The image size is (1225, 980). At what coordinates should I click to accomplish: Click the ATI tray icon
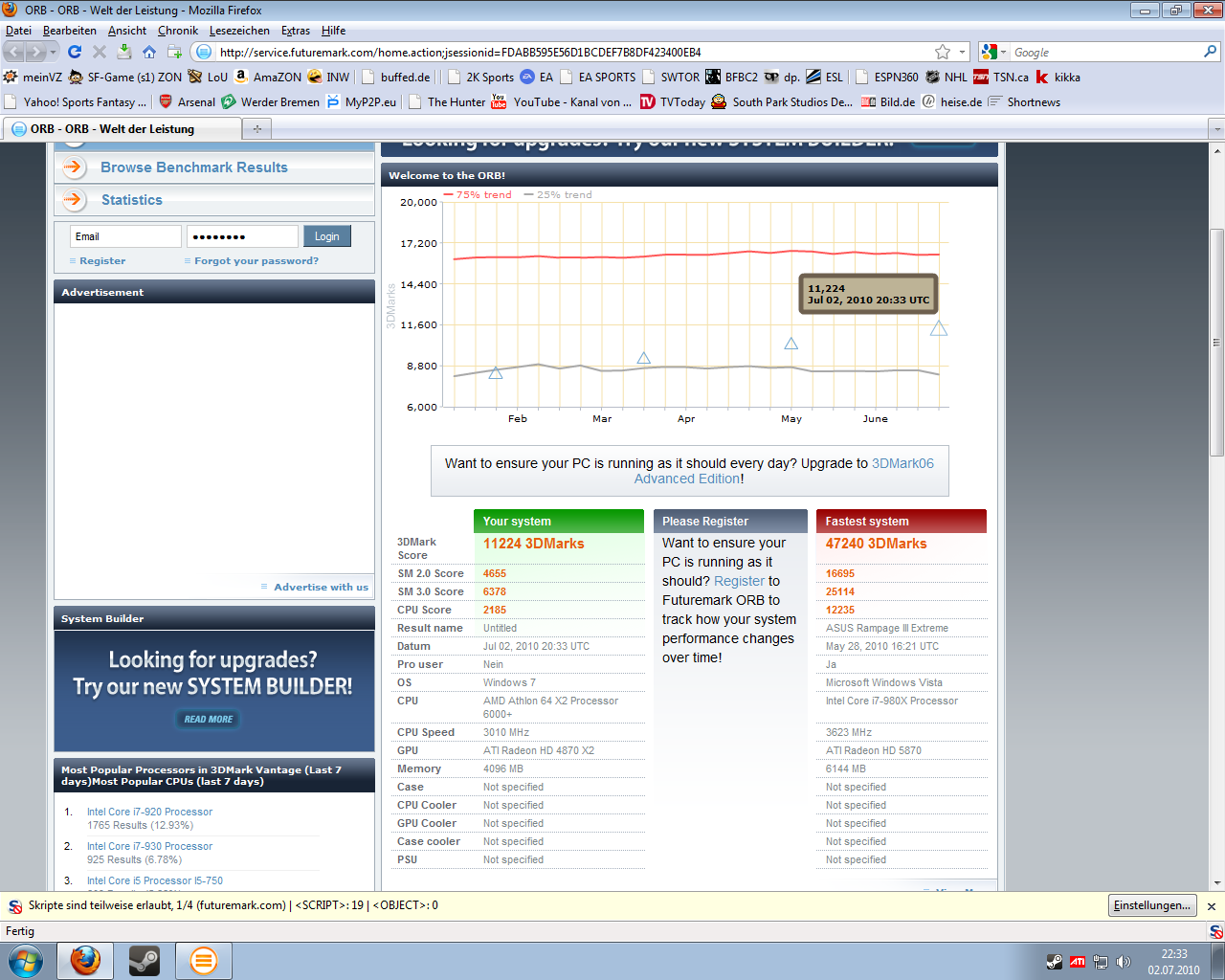pos(1078,962)
